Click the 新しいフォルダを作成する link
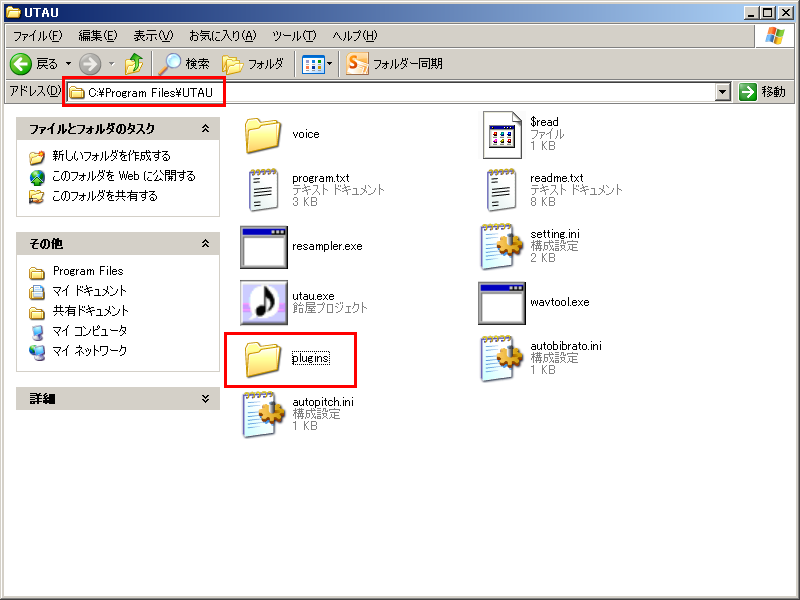The width and height of the screenshot is (800, 600). tap(111, 156)
